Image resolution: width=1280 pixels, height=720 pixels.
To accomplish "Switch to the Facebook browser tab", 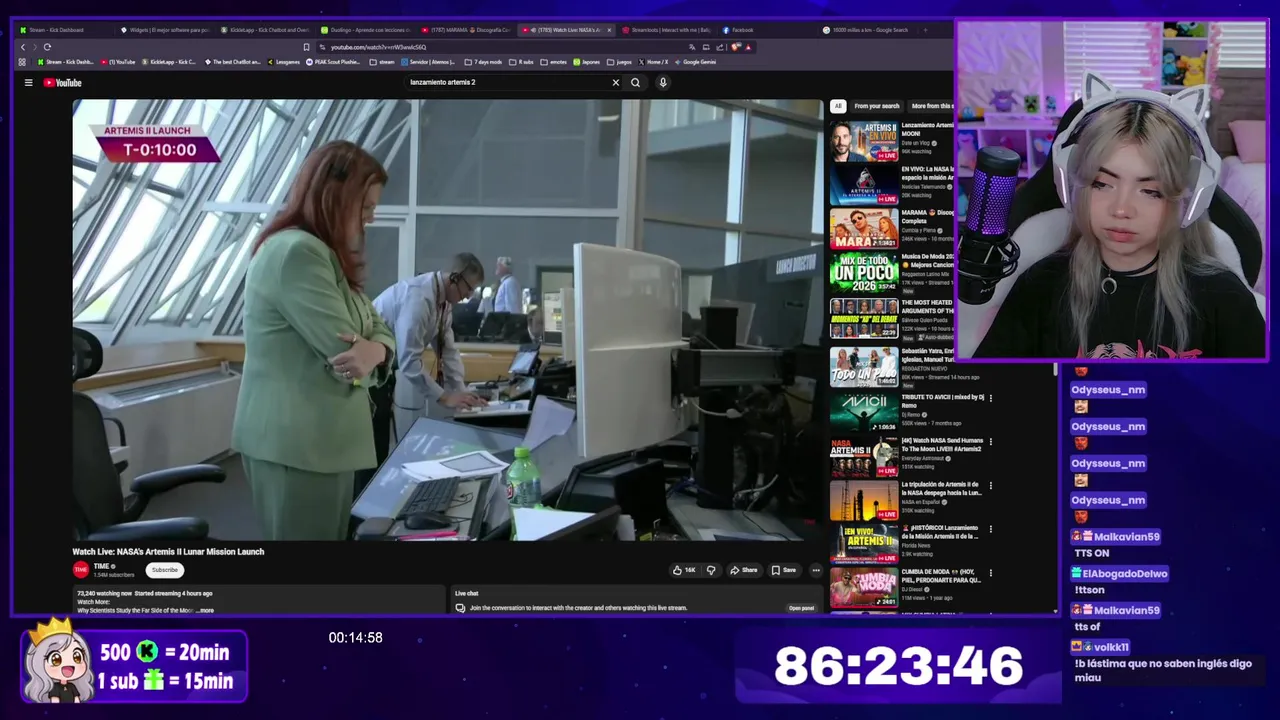I will [x=765, y=30].
